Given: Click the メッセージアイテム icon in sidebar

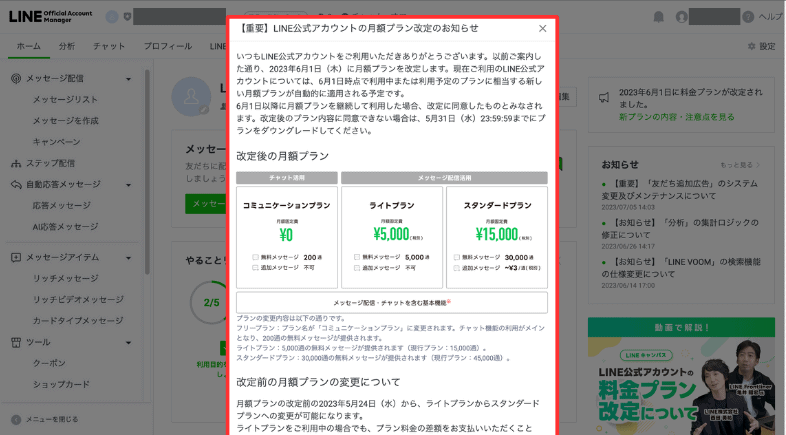Looking at the screenshot, I should tap(16, 257).
